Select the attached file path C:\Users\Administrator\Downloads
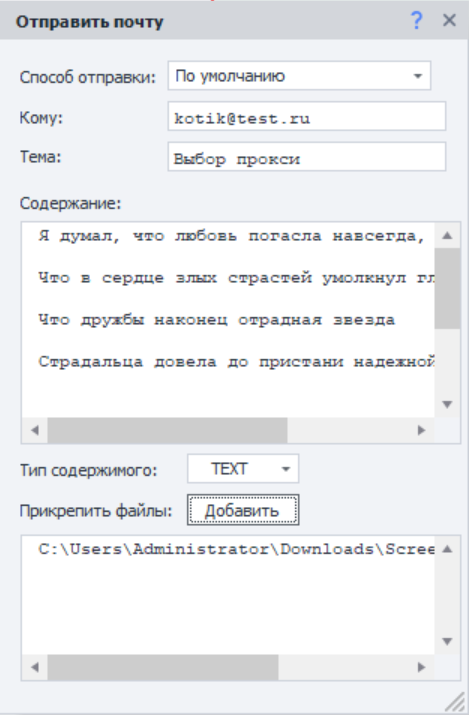This screenshot has width=469, height=715. pos(236,549)
